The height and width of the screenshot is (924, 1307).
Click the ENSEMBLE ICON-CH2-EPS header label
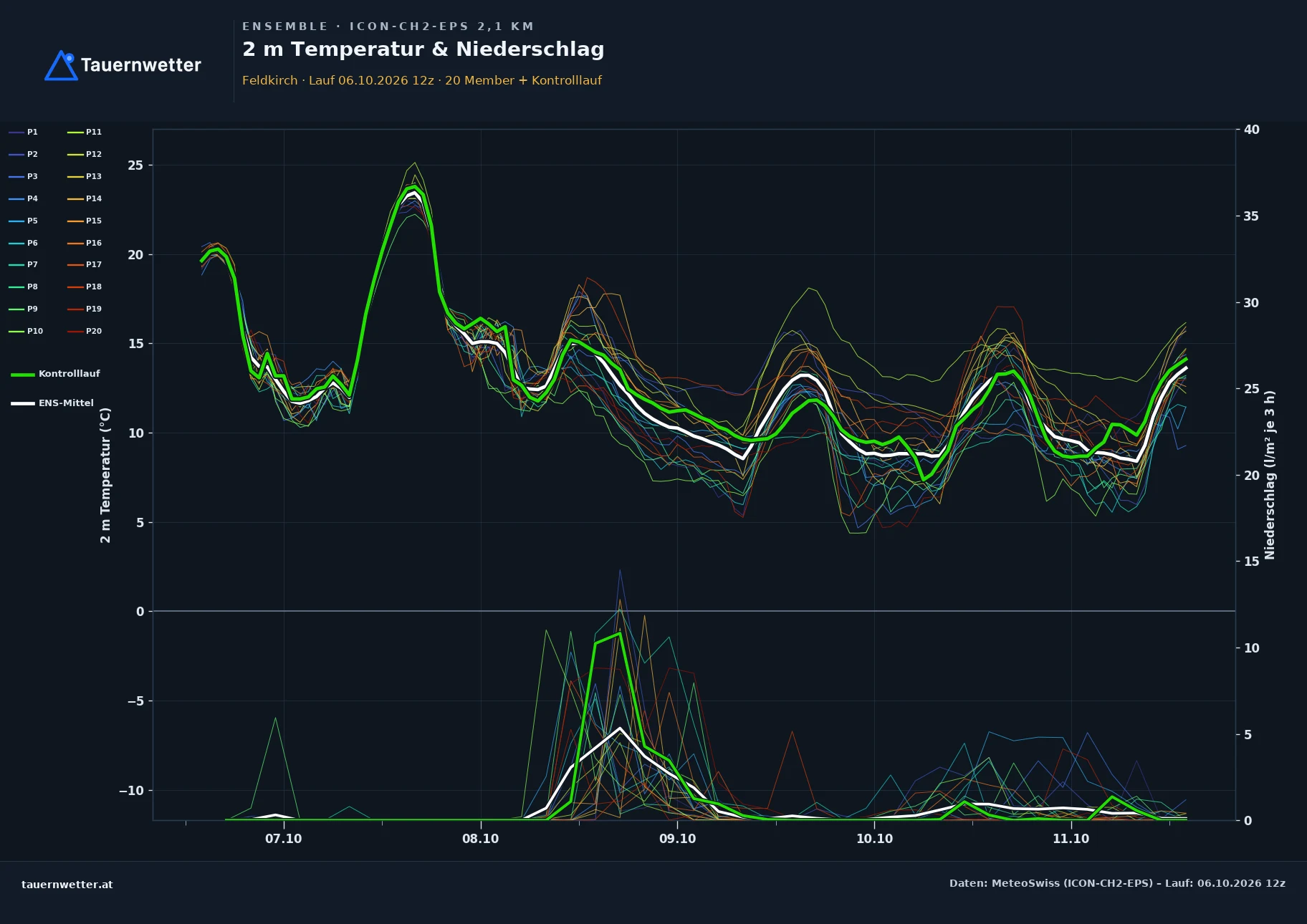click(x=388, y=27)
